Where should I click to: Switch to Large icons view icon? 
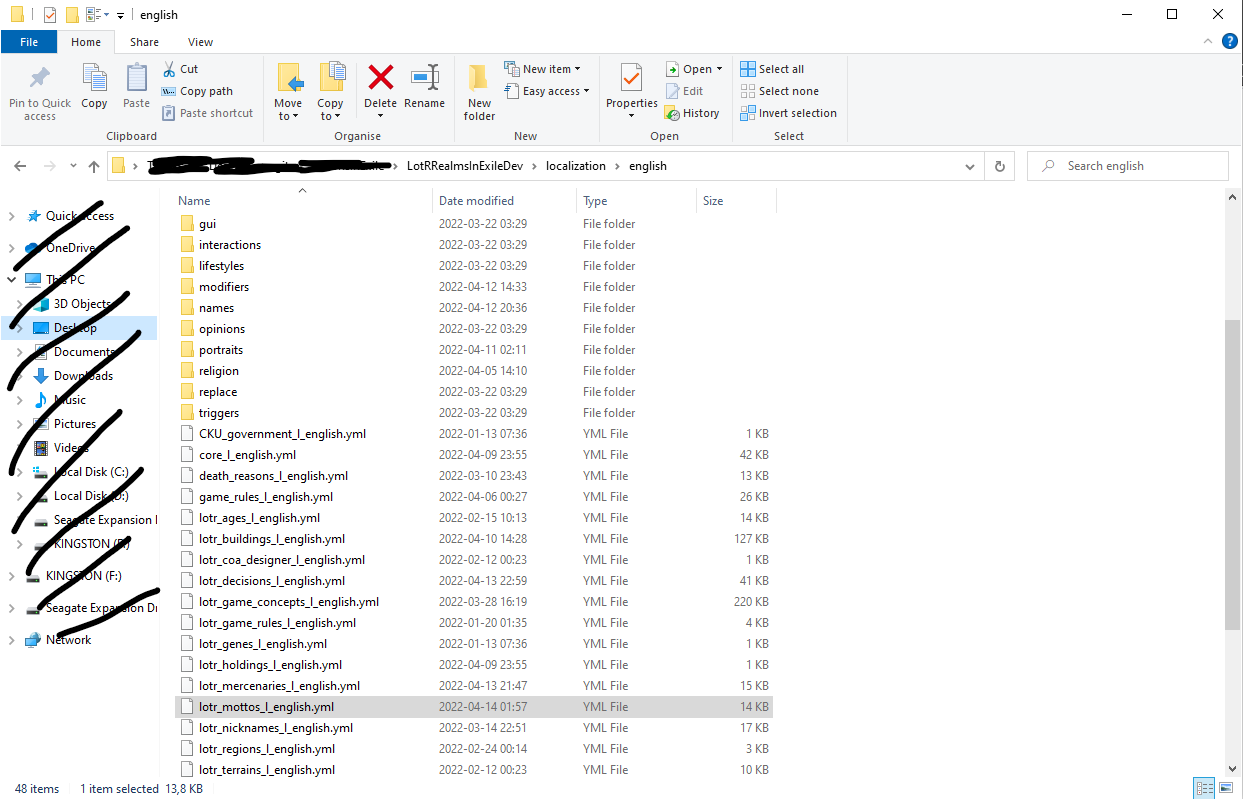click(1226, 788)
